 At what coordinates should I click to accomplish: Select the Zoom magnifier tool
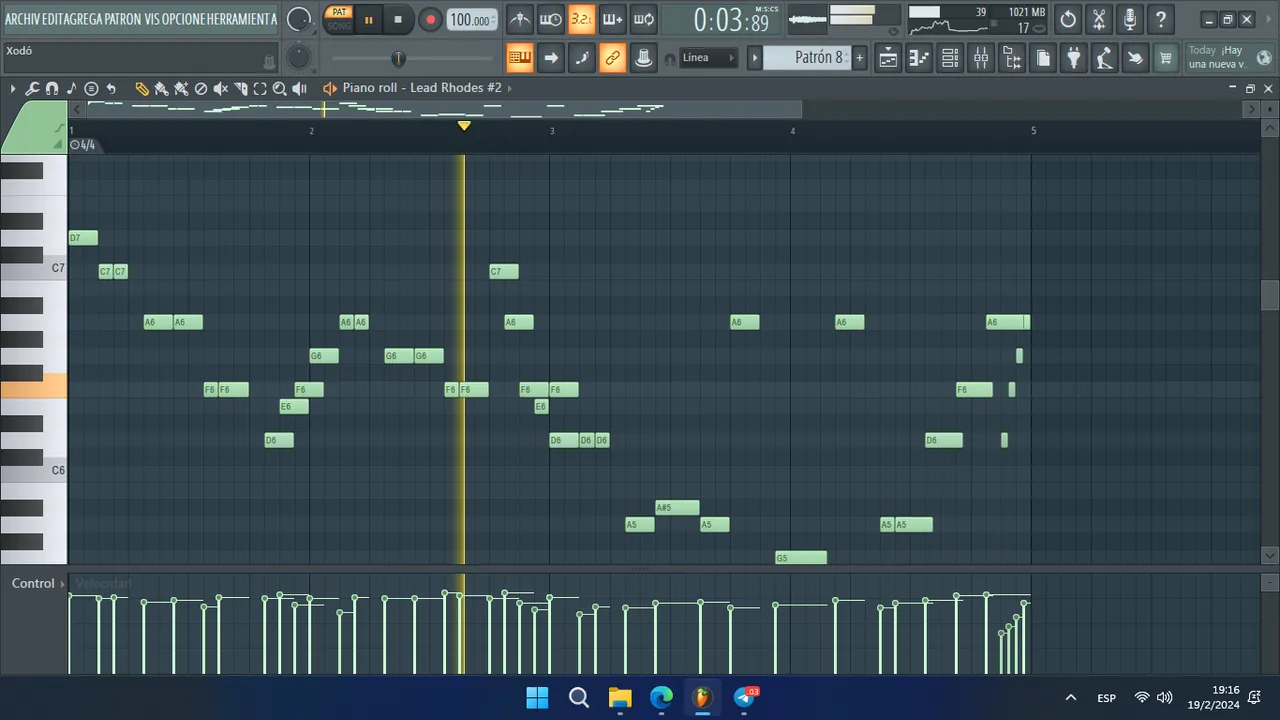[280, 88]
